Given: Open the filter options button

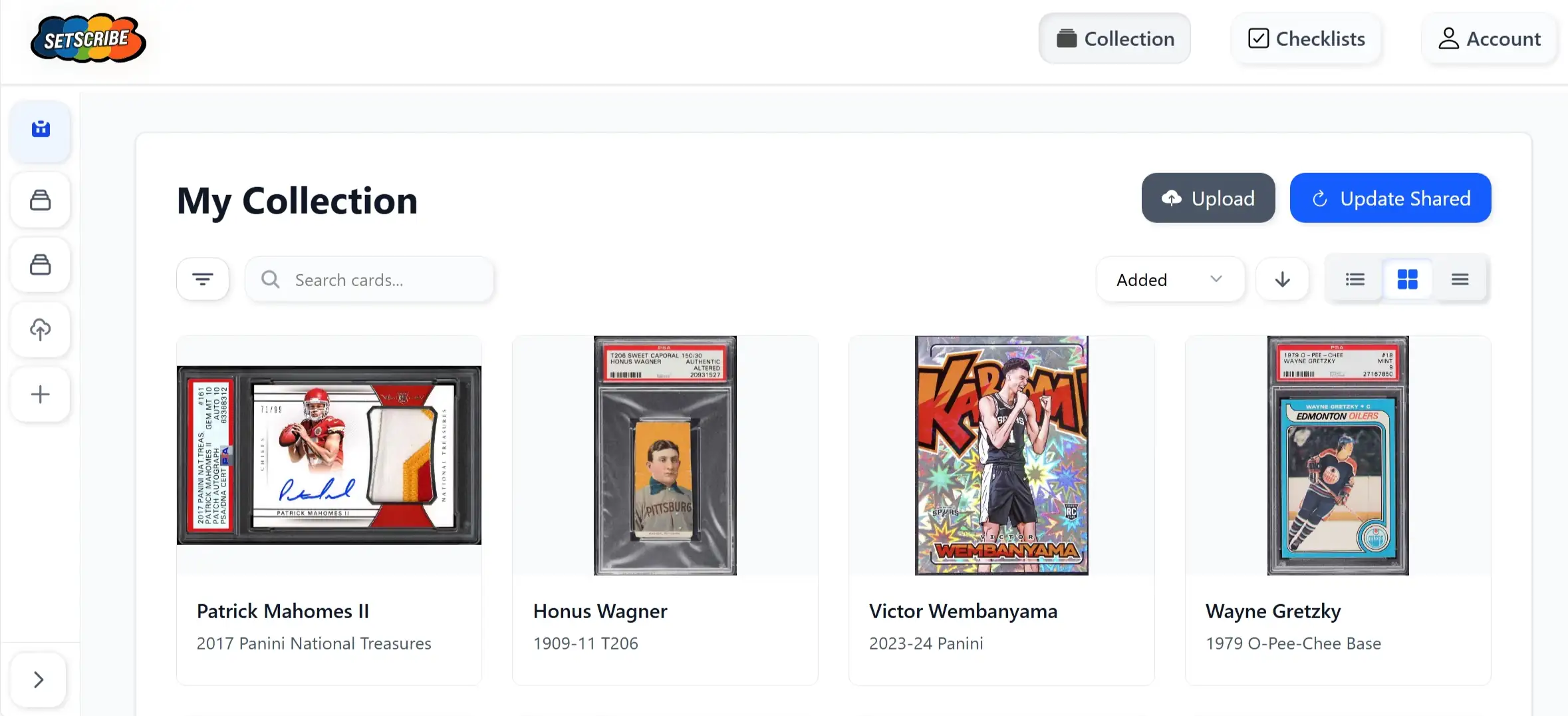Looking at the screenshot, I should coord(203,279).
